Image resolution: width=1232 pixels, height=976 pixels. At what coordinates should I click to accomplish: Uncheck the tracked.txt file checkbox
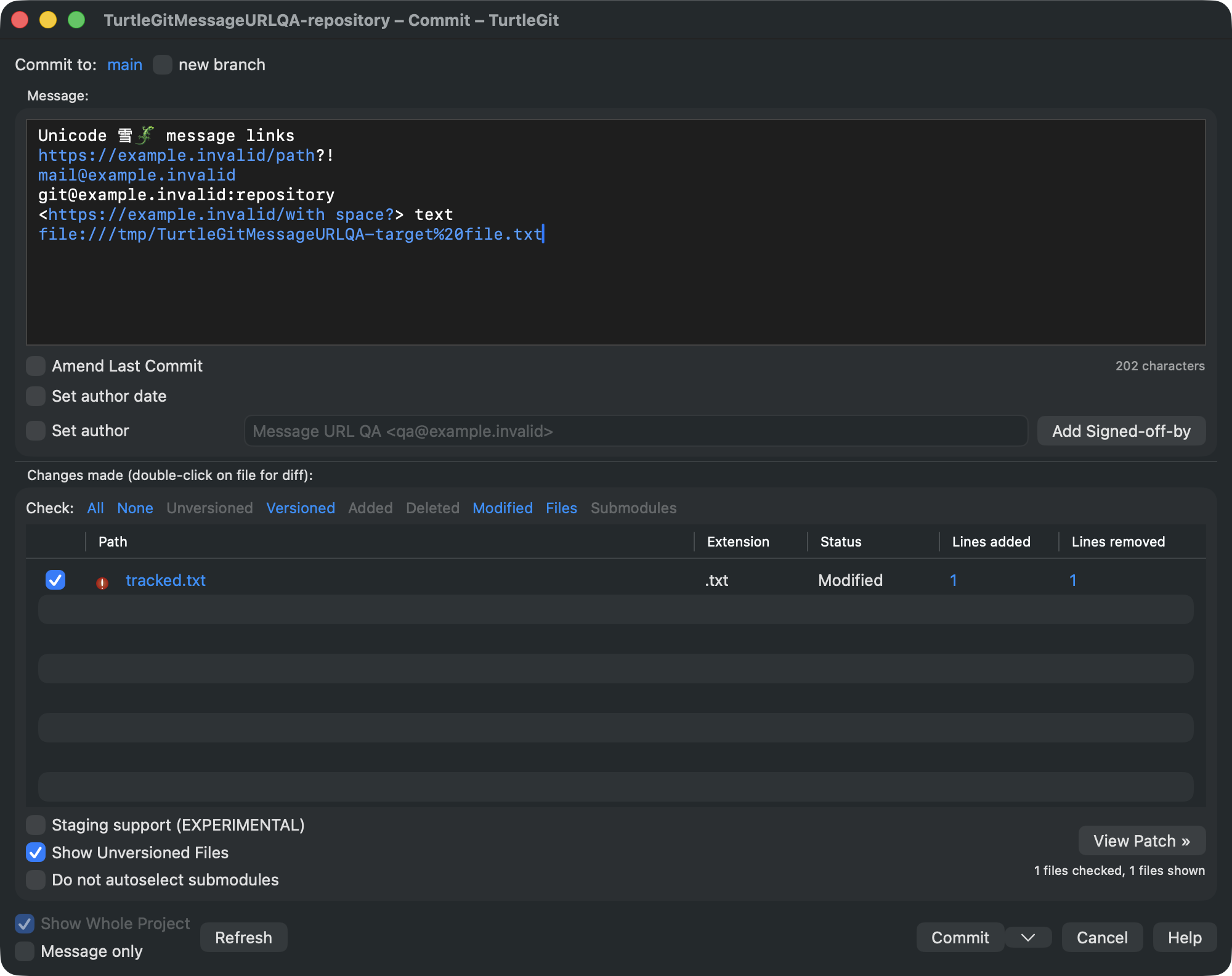(55, 580)
